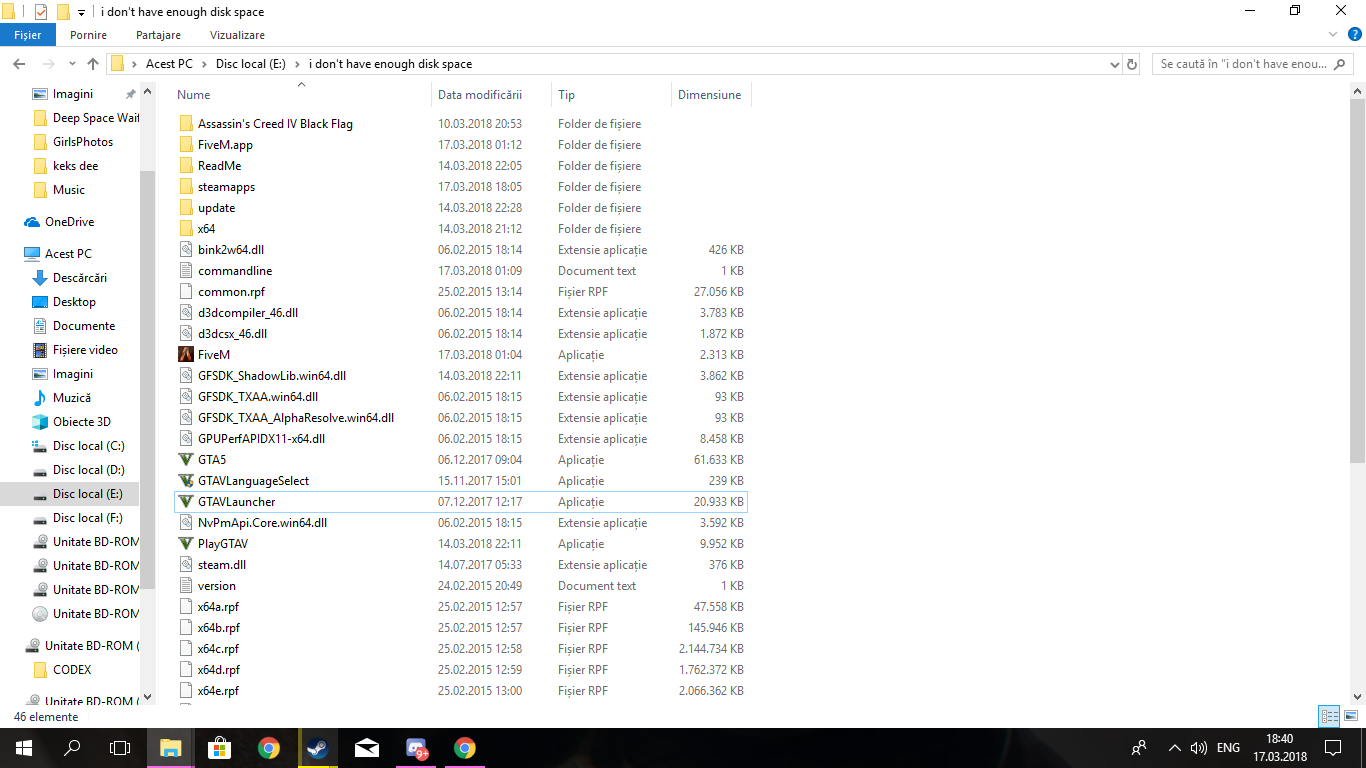Click the refresh icon beside the address bar
The image size is (1366, 768).
(x=1132, y=64)
